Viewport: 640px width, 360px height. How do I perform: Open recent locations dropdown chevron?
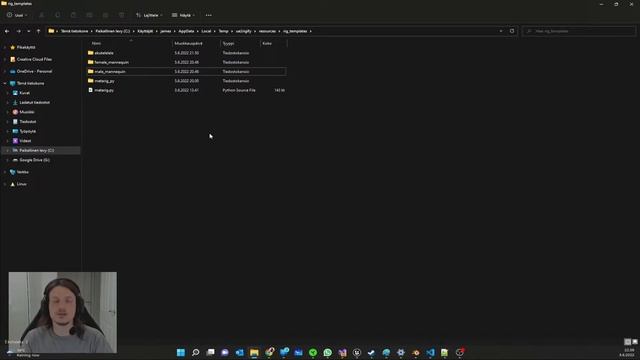click(x=28, y=31)
